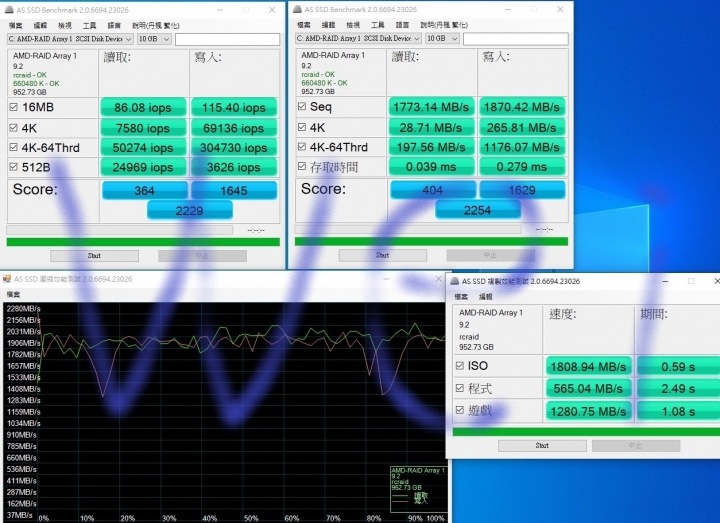720x523 pixels.
Task: Click the 0.279 ms write access value
Action: [522, 167]
